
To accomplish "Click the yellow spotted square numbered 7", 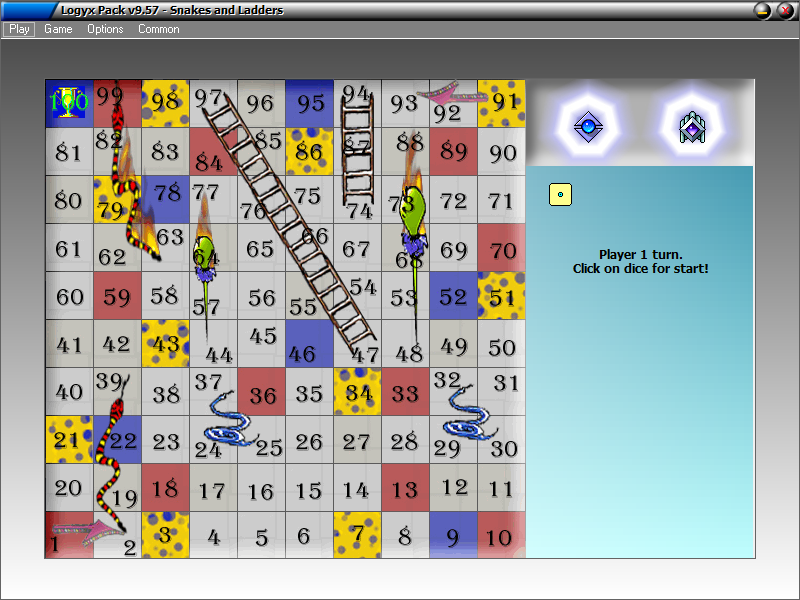I will (357, 535).
